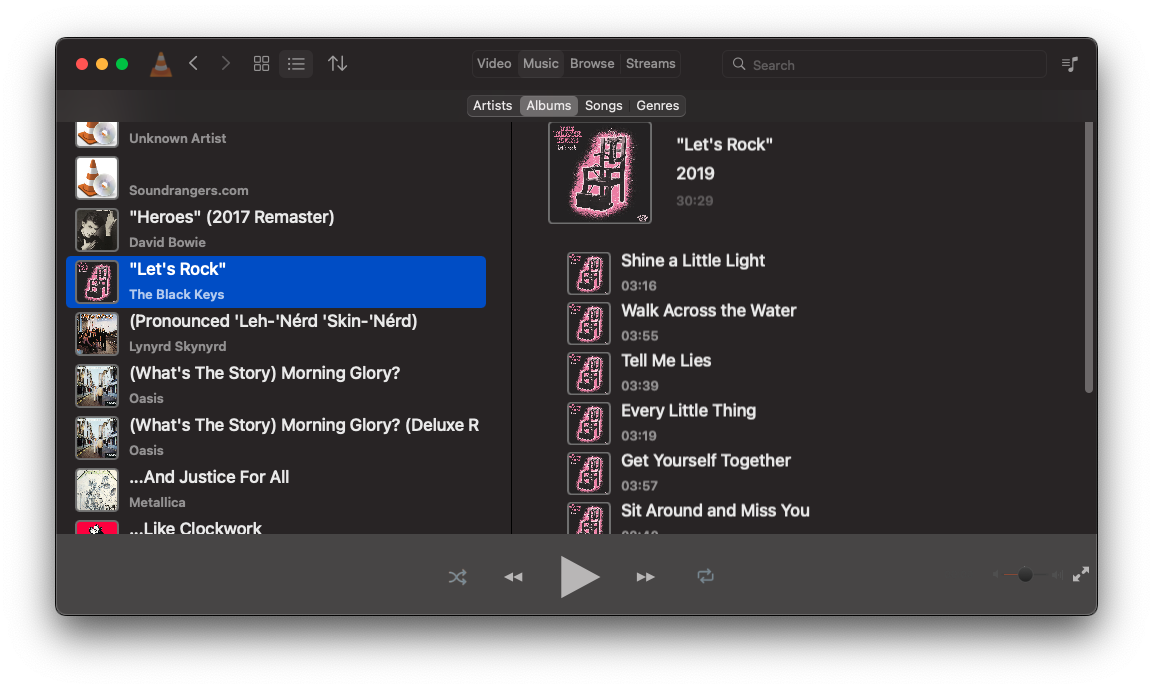Screen dimensions: 1153x689
Task: Set max volume with the loud speaker icon
Action: tap(1057, 575)
